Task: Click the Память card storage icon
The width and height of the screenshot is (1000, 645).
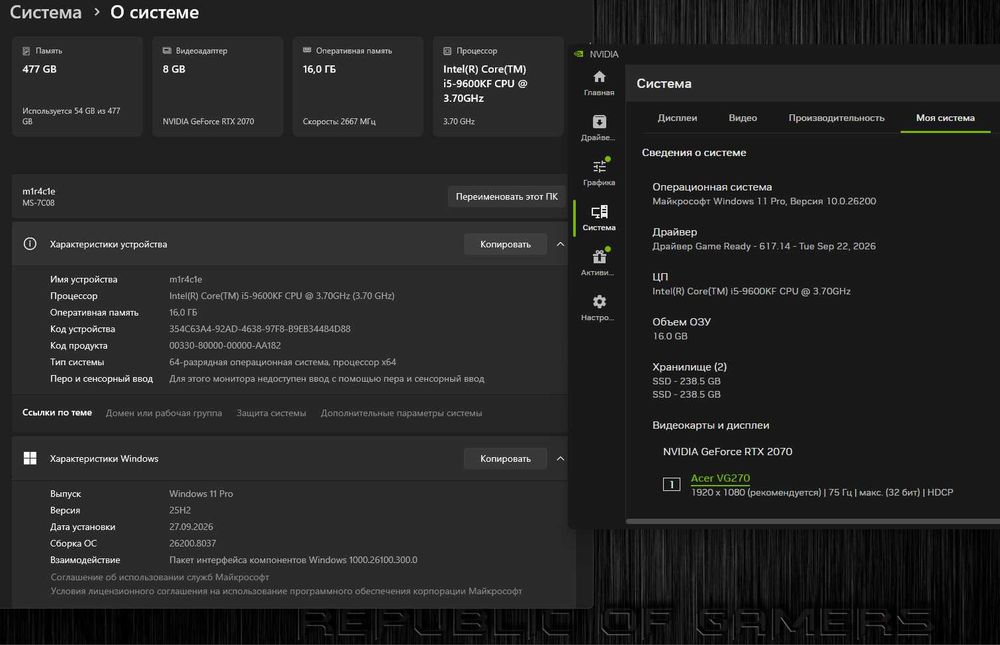Action: coord(26,50)
